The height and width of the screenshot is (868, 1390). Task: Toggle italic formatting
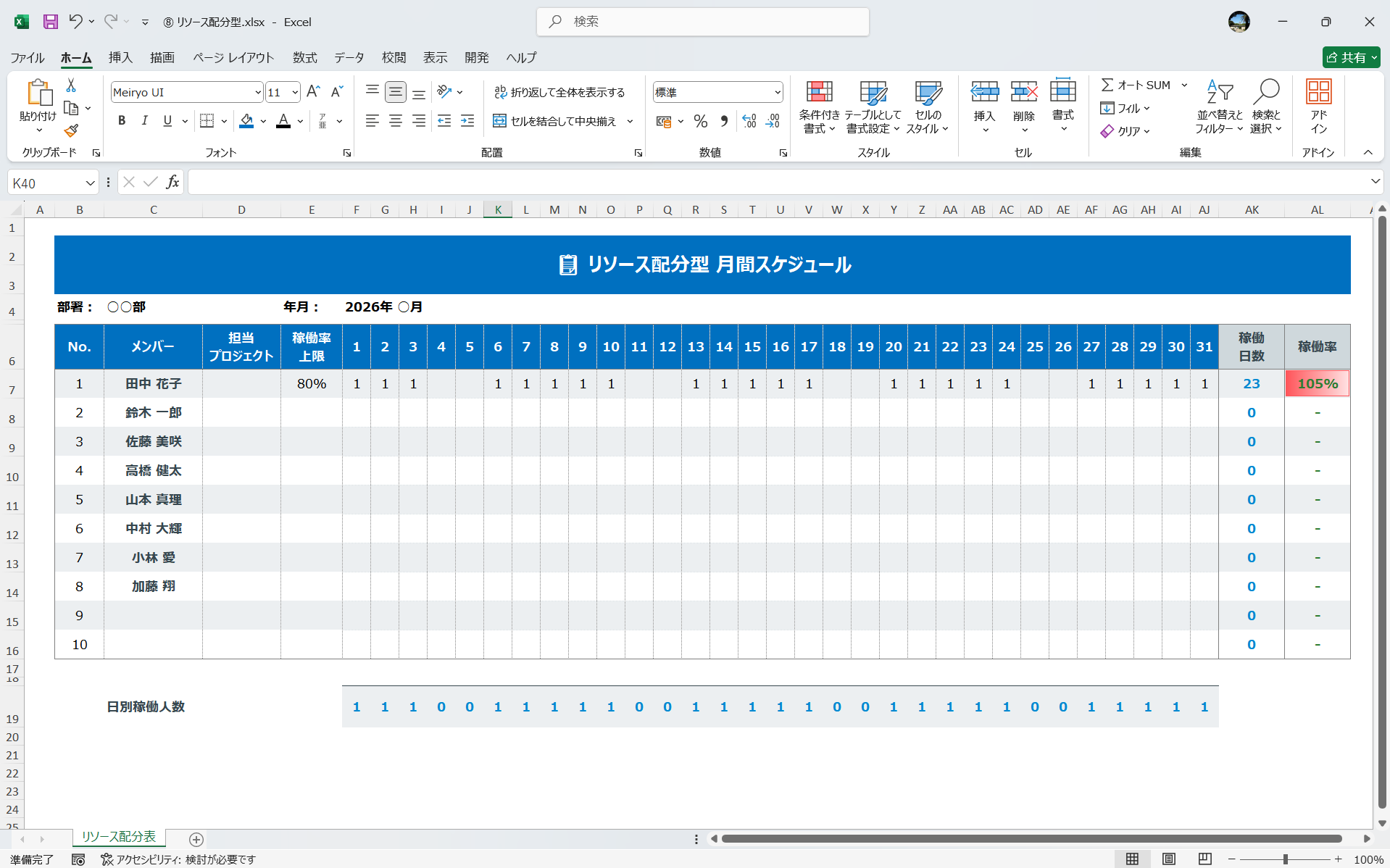point(144,120)
